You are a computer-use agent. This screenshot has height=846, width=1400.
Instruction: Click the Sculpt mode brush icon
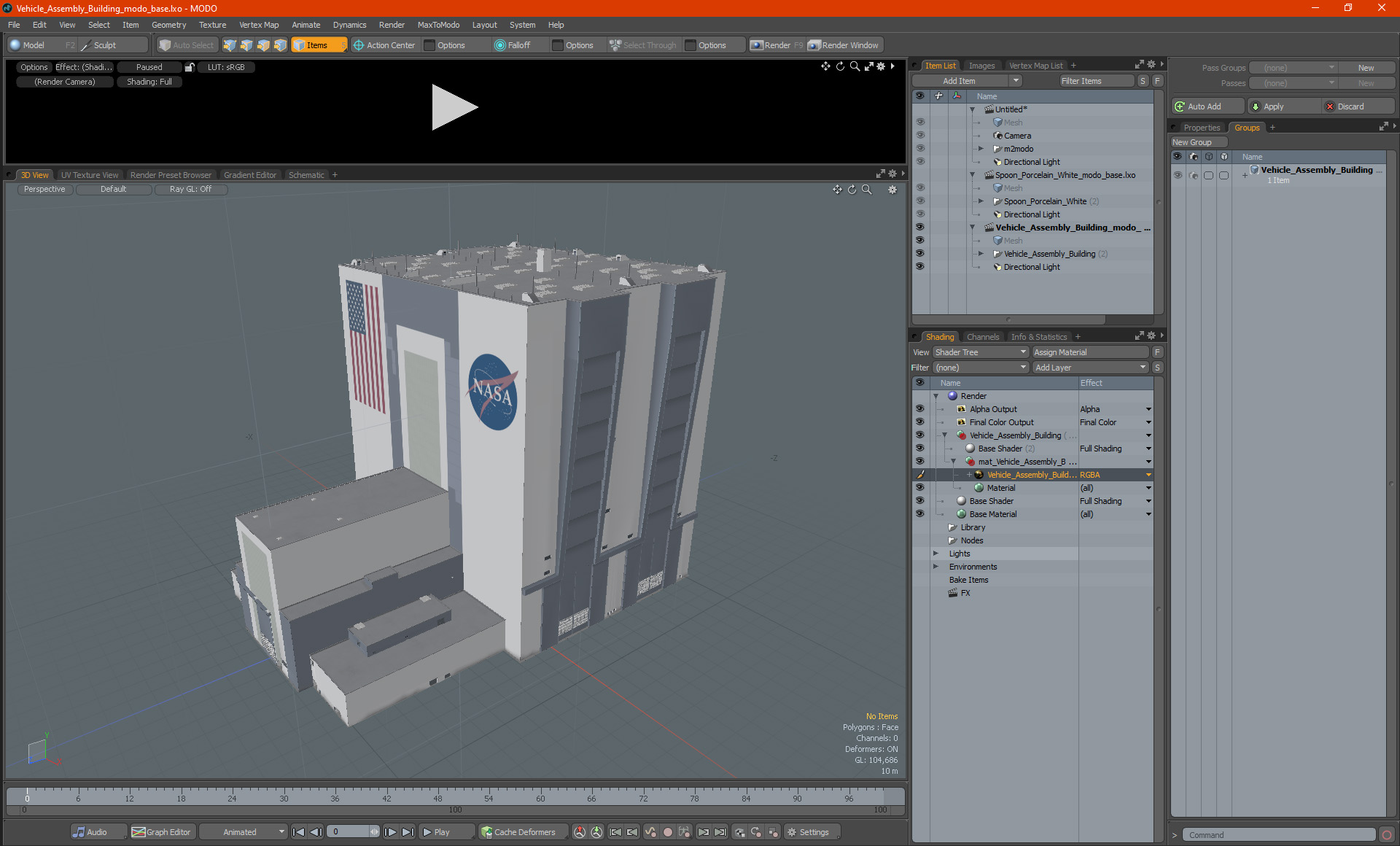coord(85,45)
